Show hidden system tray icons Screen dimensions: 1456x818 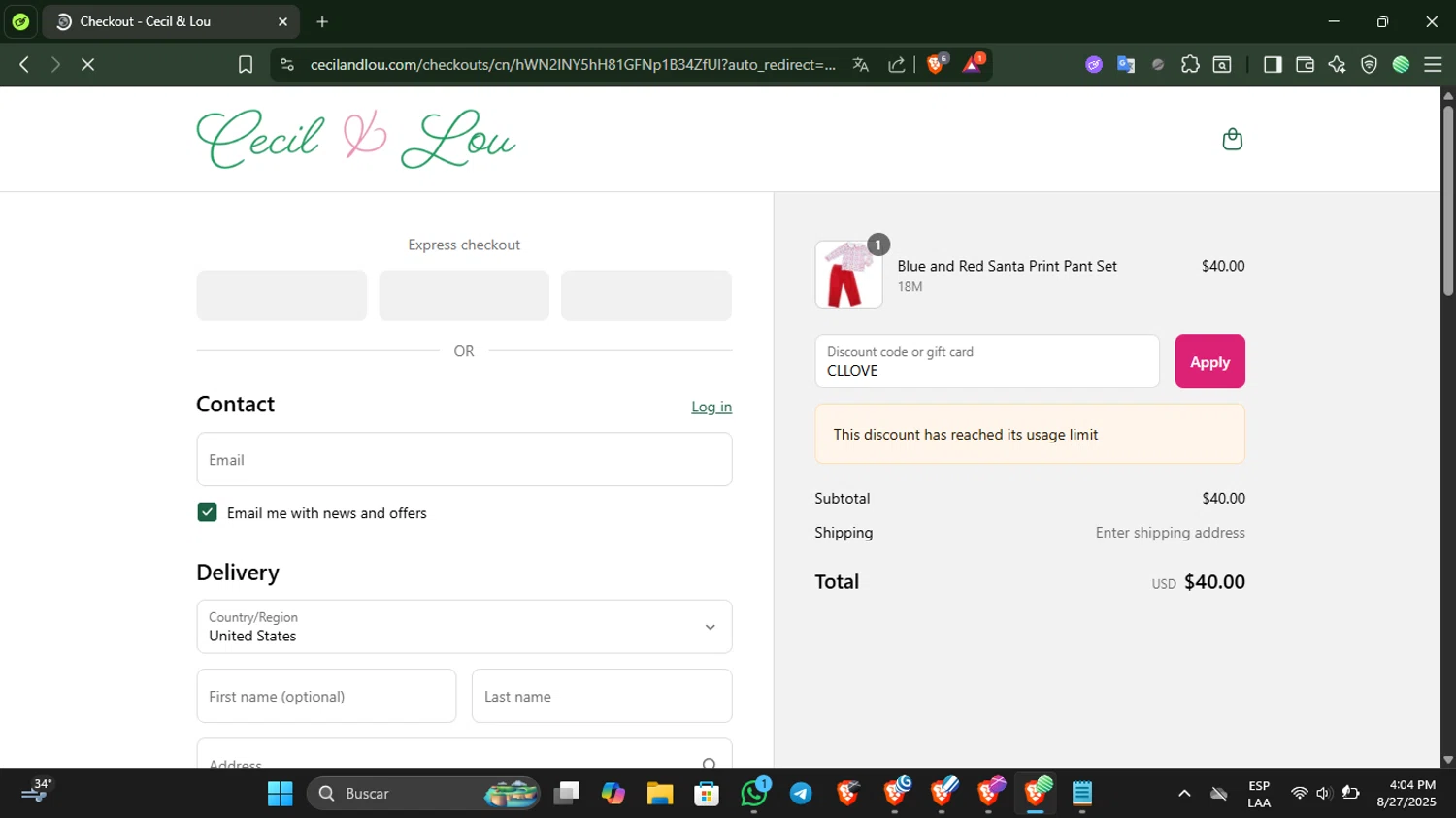click(1184, 794)
